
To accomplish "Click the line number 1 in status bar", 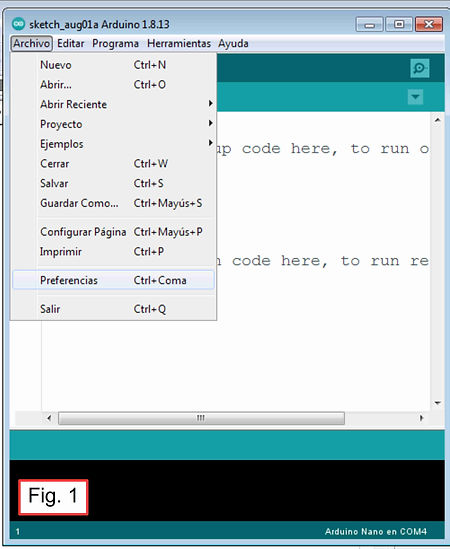I will pos(18,532).
